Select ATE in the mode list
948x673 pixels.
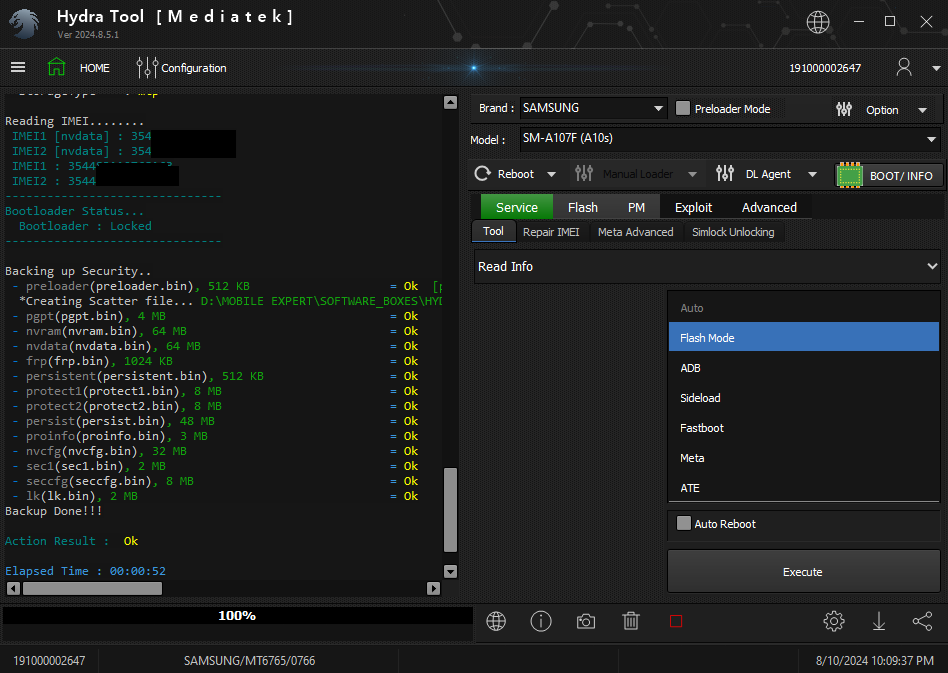[804, 487]
